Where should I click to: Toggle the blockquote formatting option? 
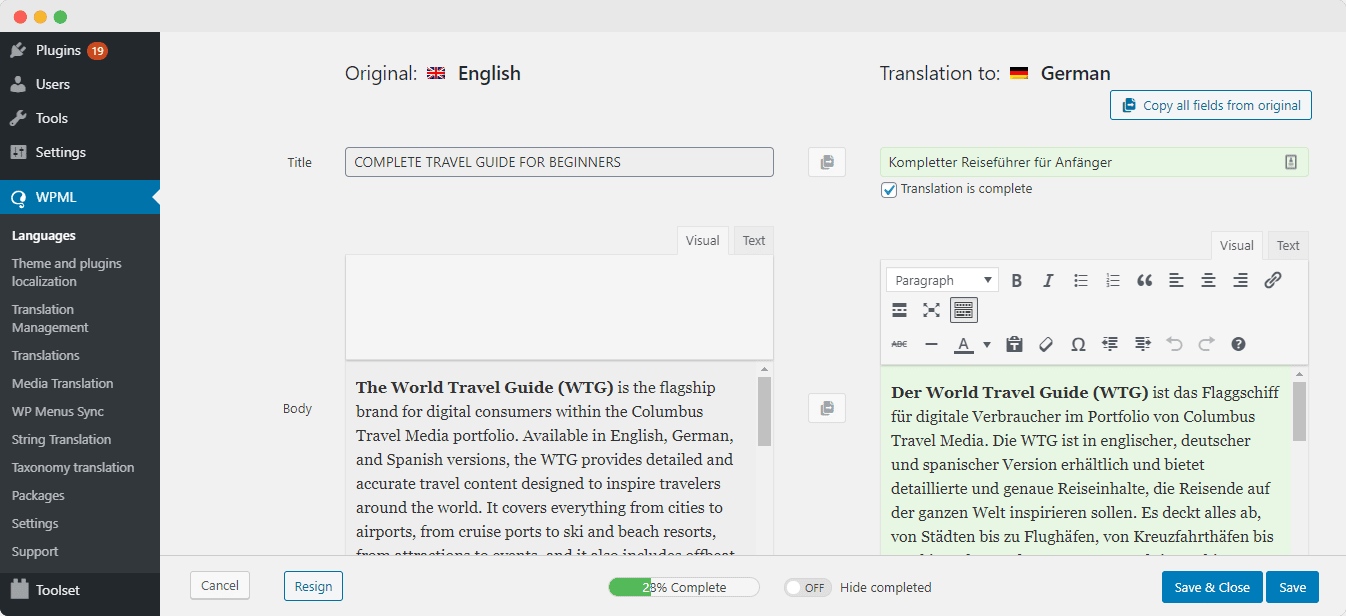pos(1144,281)
